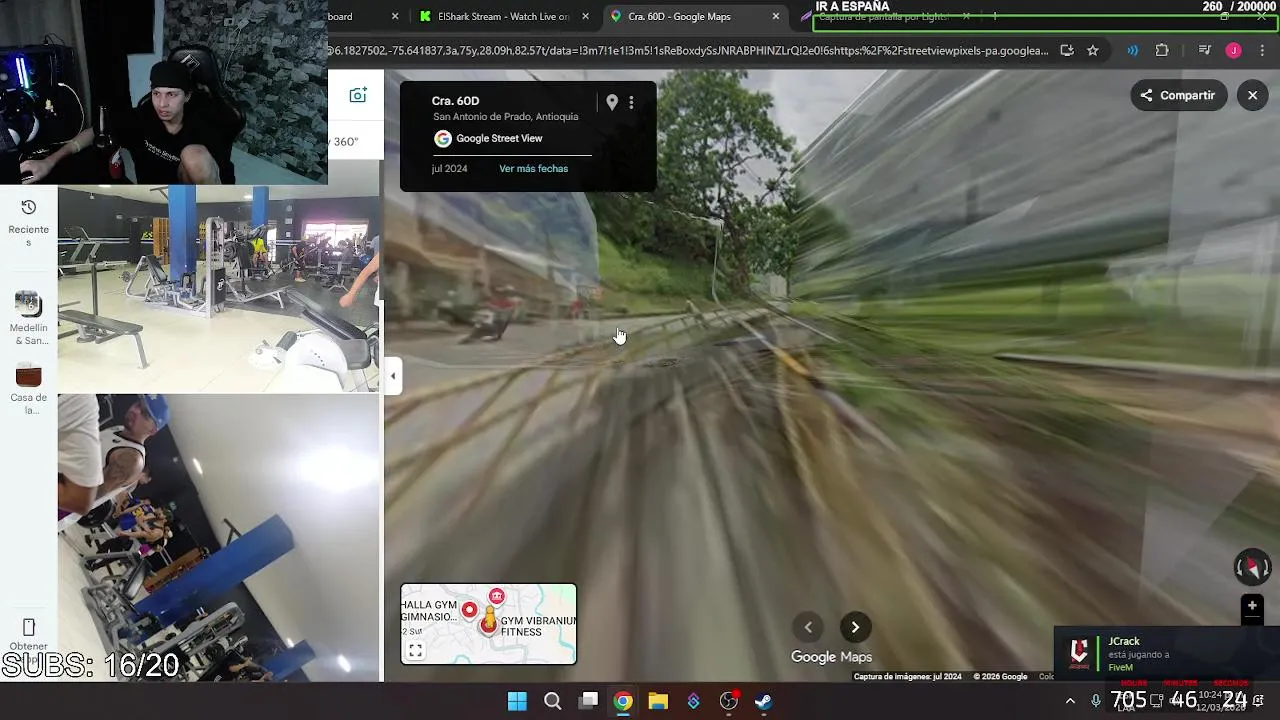
Task: Open the Chrome profile avatar
Action: (1234, 51)
